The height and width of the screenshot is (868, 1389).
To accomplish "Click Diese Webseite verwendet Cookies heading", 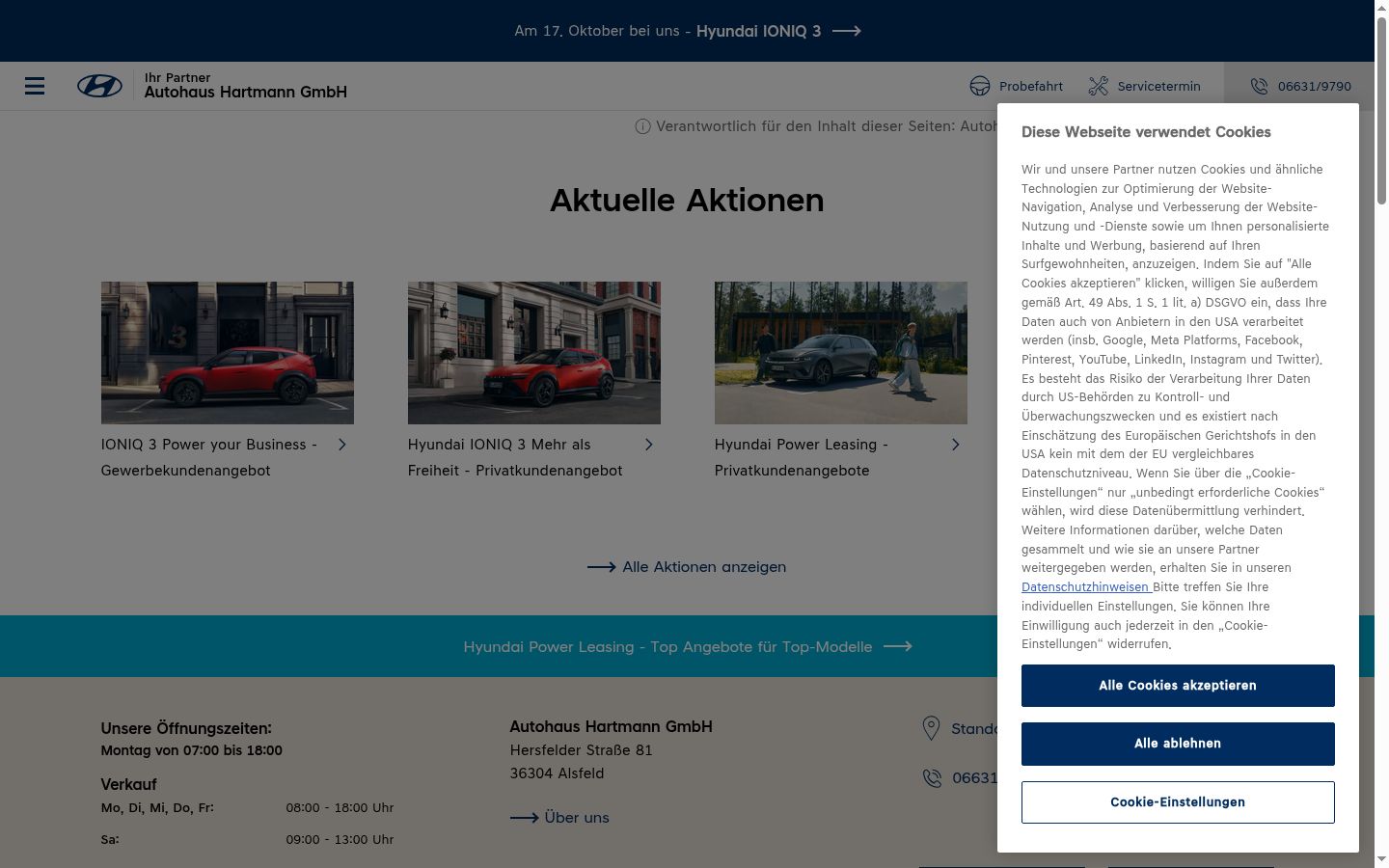I will [x=1146, y=132].
